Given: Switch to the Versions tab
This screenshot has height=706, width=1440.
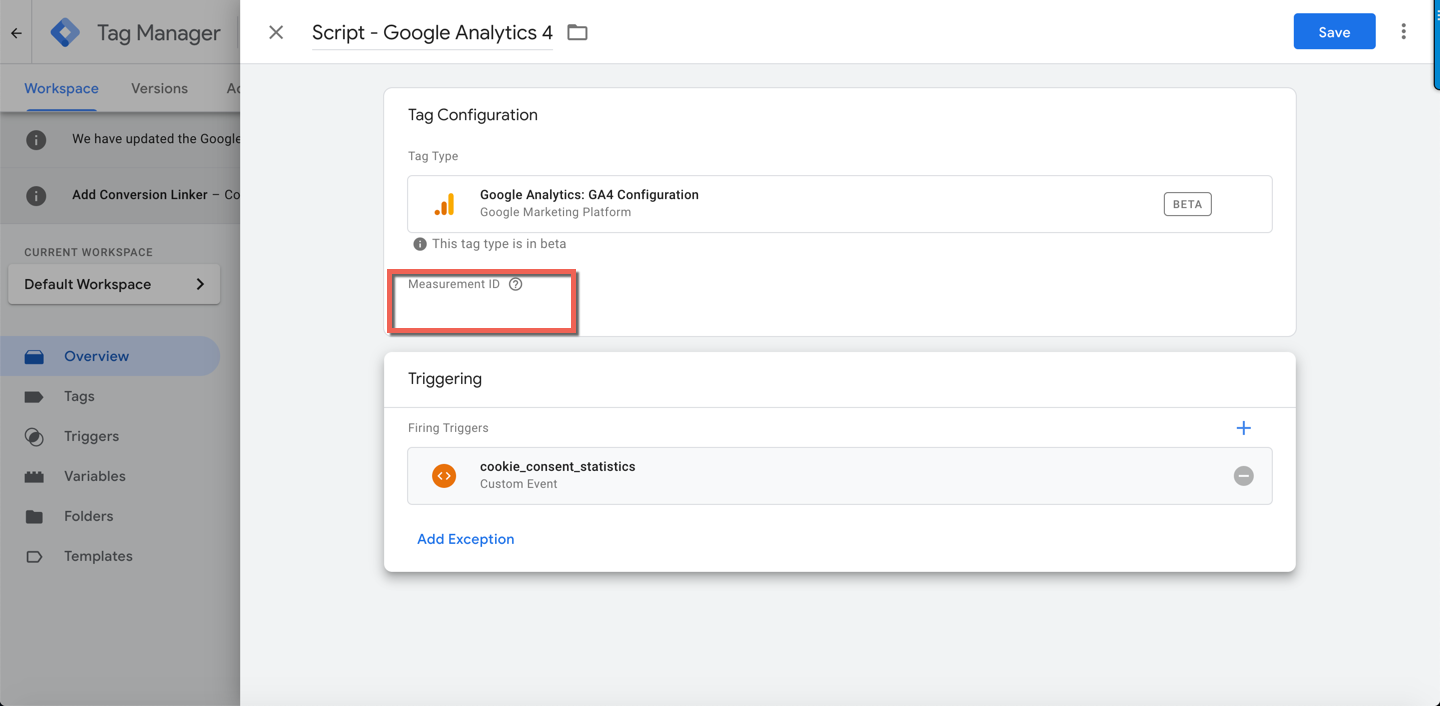Looking at the screenshot, I should tap(159, 88).
